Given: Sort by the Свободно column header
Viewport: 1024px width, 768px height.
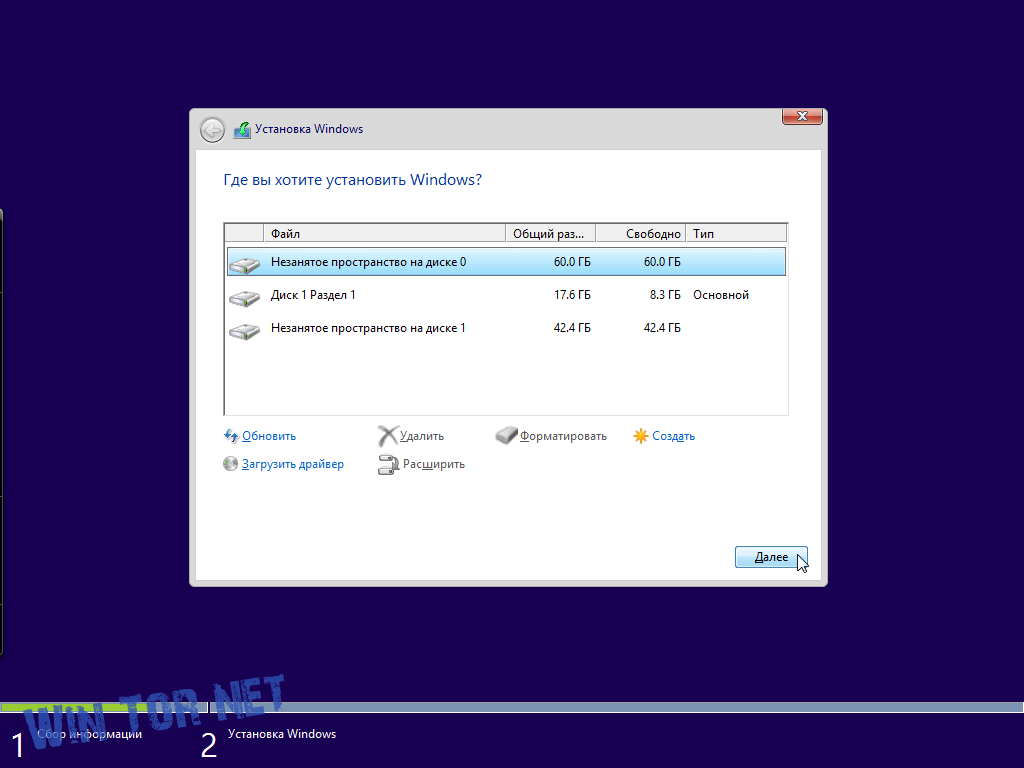Looking at the screenshot, I should [641, 233].
